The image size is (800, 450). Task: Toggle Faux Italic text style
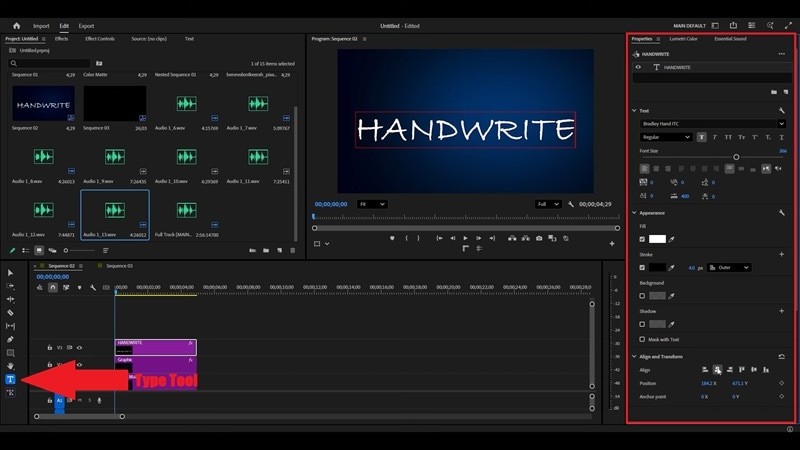[x=715, y=137]
